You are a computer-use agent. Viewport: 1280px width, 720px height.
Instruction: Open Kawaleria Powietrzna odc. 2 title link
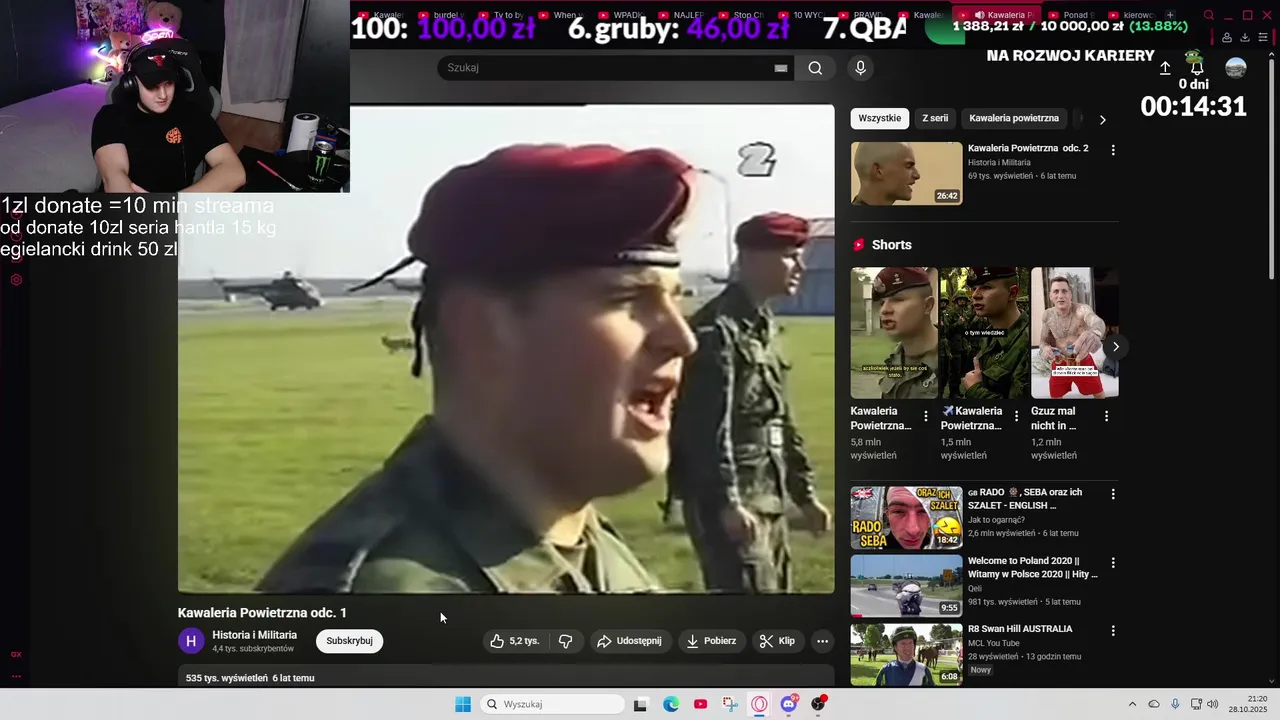tap(1028, 148)
